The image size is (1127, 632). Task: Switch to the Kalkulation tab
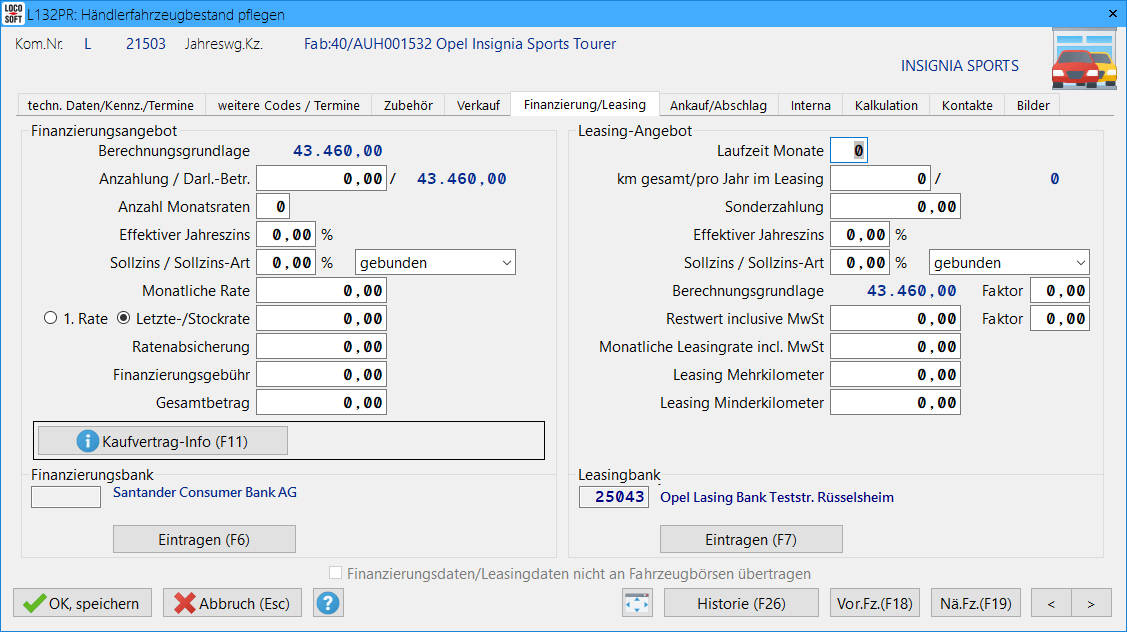886,105
